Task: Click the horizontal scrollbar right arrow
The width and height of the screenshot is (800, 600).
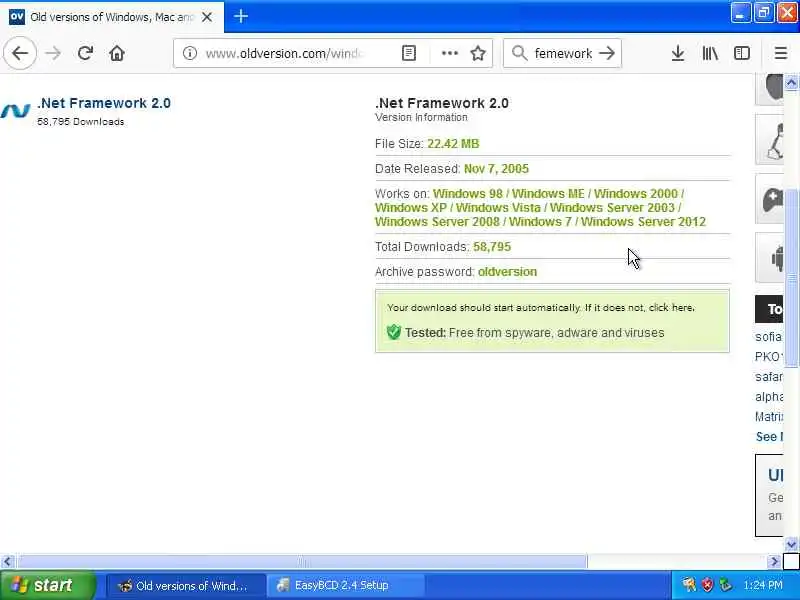Action: (x=774, y=562)
